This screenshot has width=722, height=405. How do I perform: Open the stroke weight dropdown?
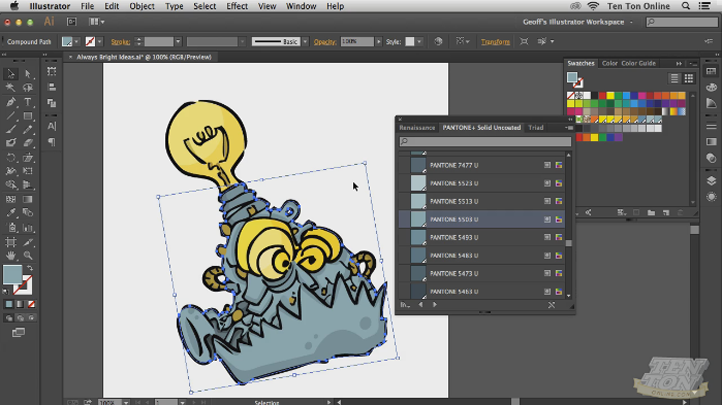click(x=178, y=41)
